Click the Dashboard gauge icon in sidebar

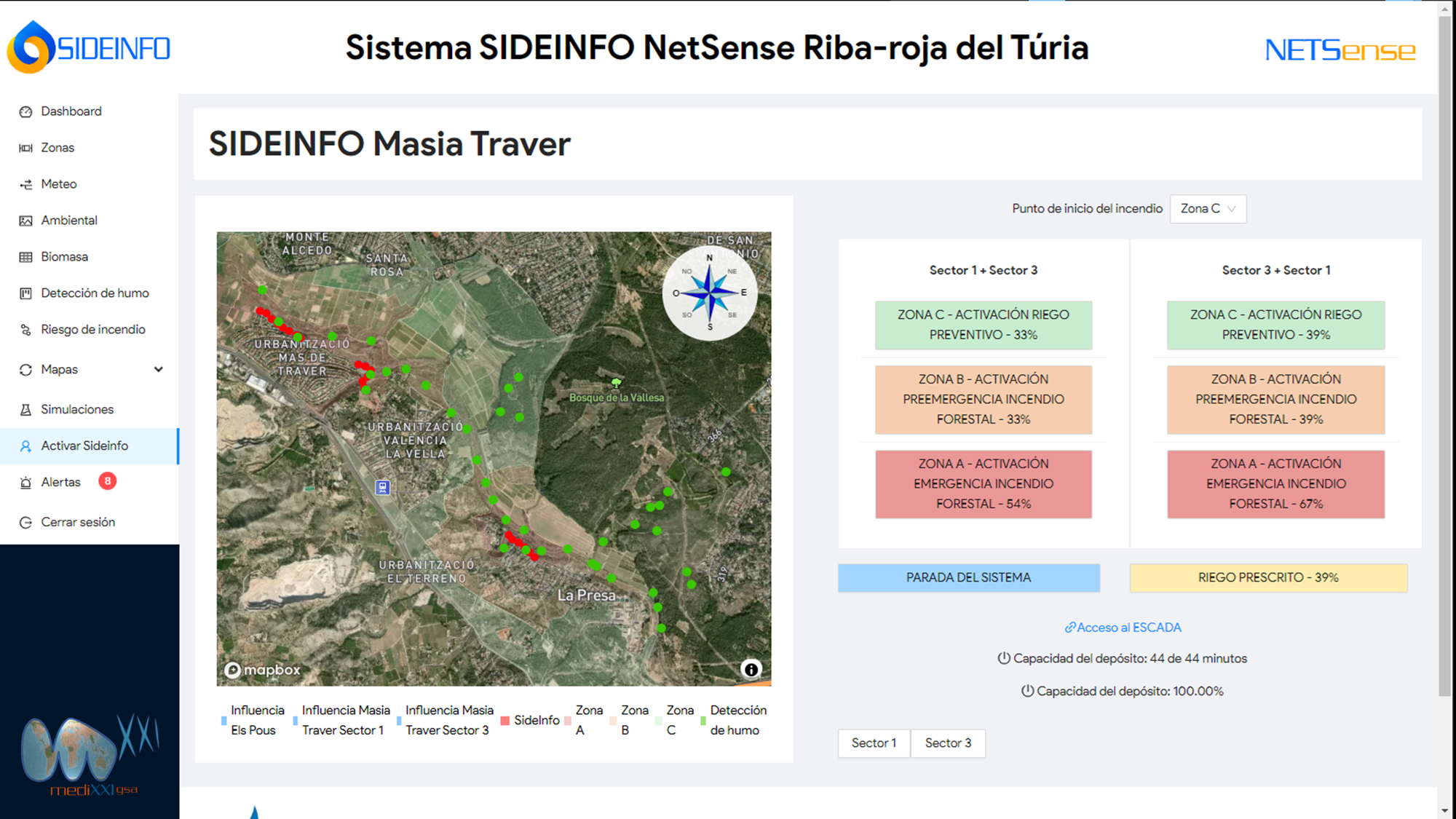[x=26, y=111]
